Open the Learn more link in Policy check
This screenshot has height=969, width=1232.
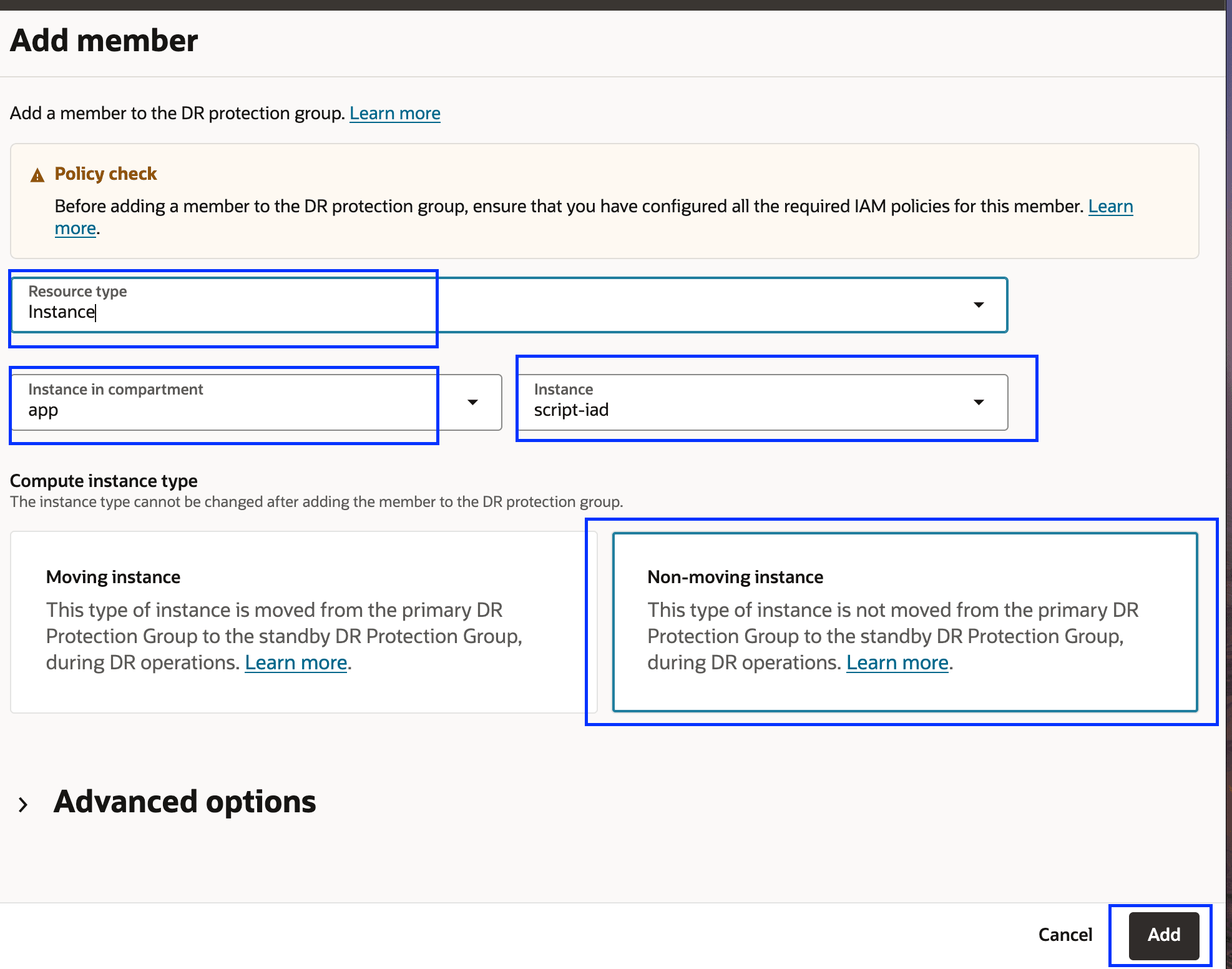click(x=1110, y=207)
